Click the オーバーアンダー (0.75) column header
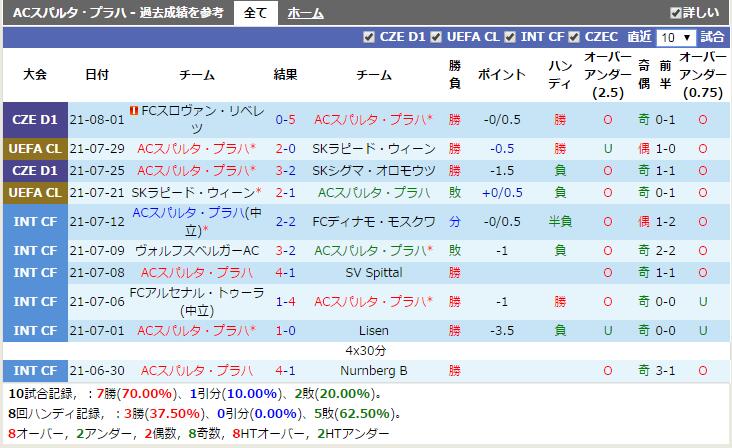 click(703, 75)
